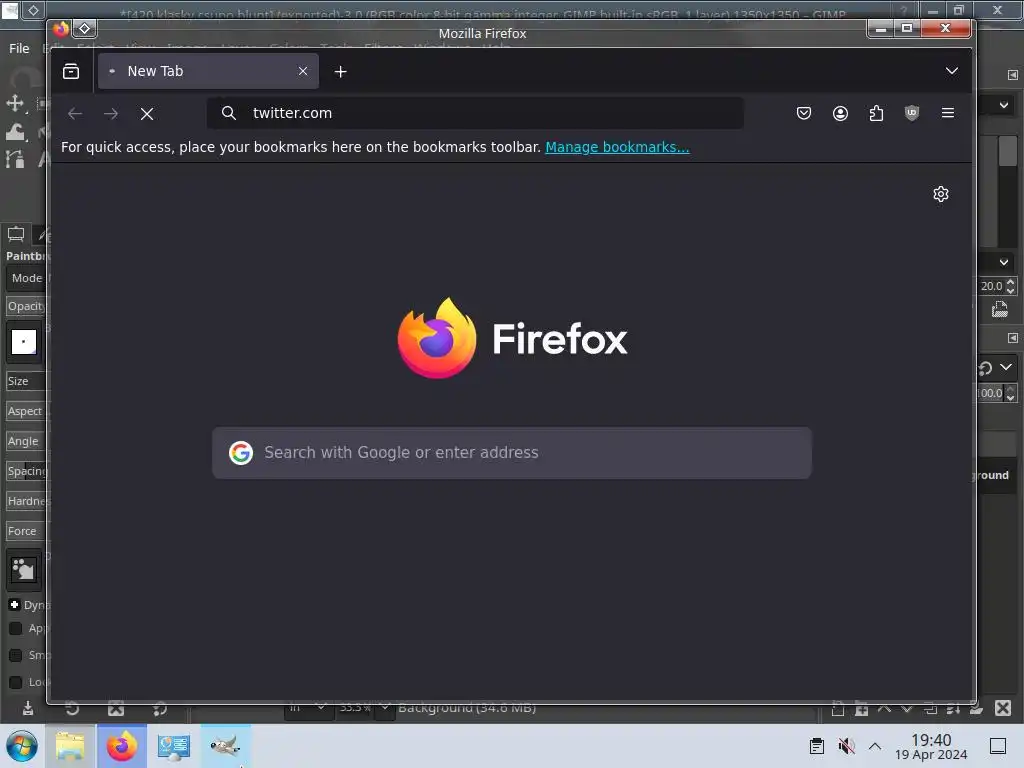This screenshot has height=768, width=1024.
Task: Open the clock showing 19:40
Action: coord(931,746)
